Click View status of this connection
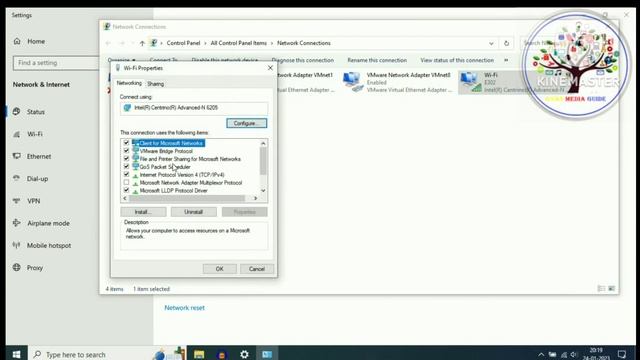Image resolution: width=640 pixels, height=360 pixels. (457, 60)
